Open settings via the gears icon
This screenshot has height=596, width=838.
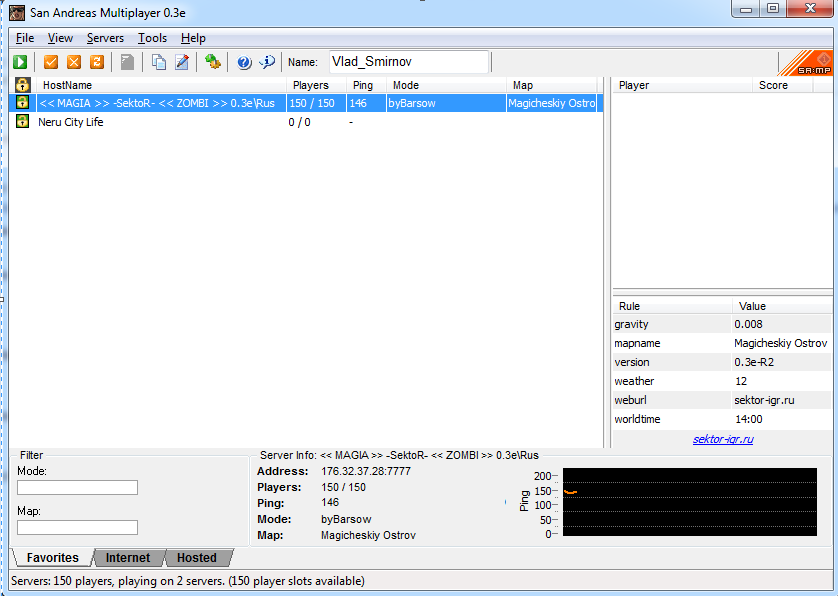click(x=212, y=62)
